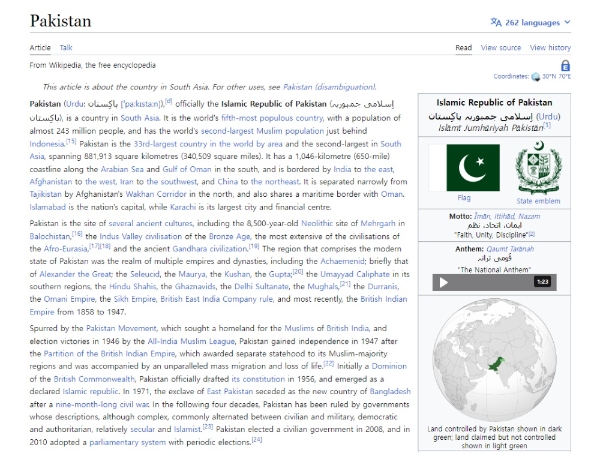Open nine-month-long civil war link
The height and width of the screenshot is (459, 600).
pyautogui.click(x=102, y=405)
